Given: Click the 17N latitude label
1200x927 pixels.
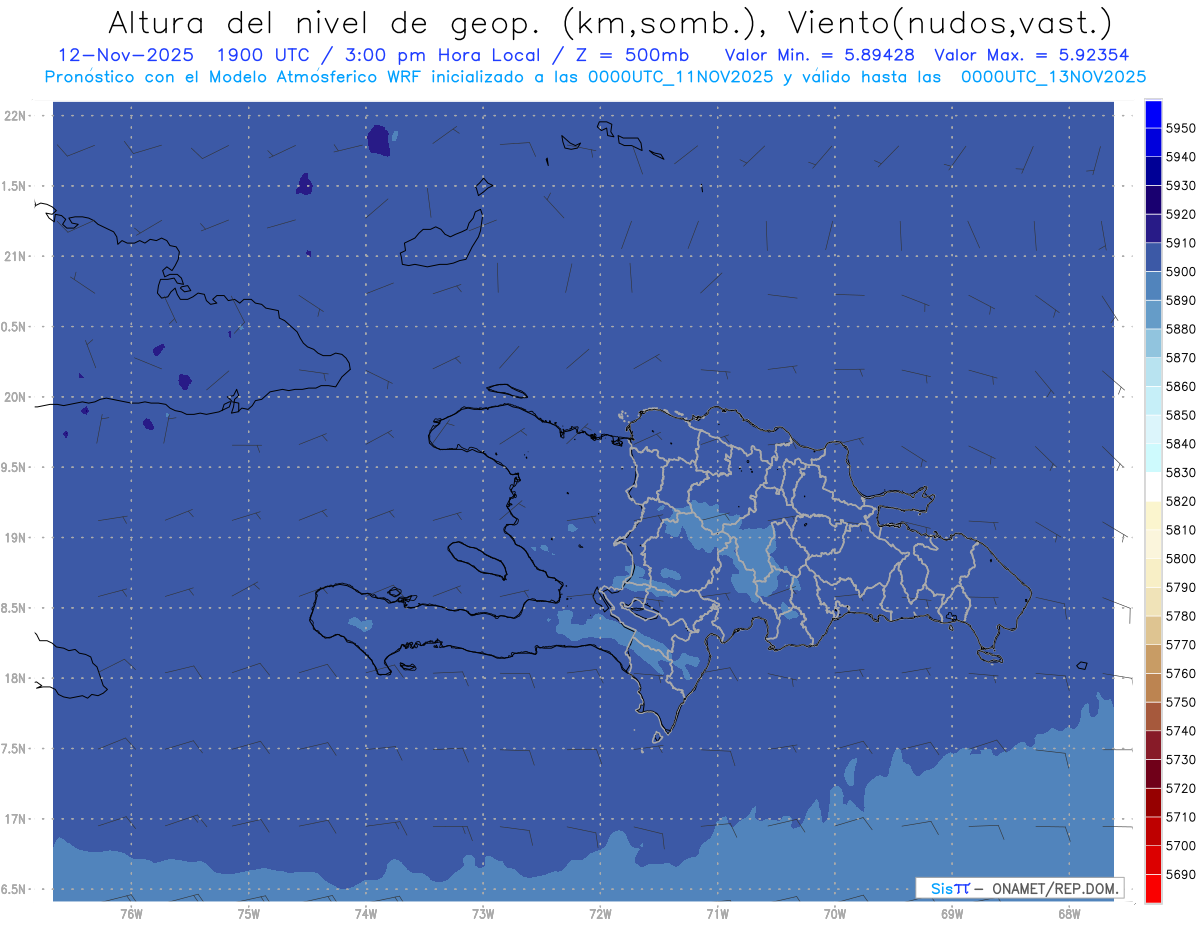Looking at the screenshot, I should 17,819.
